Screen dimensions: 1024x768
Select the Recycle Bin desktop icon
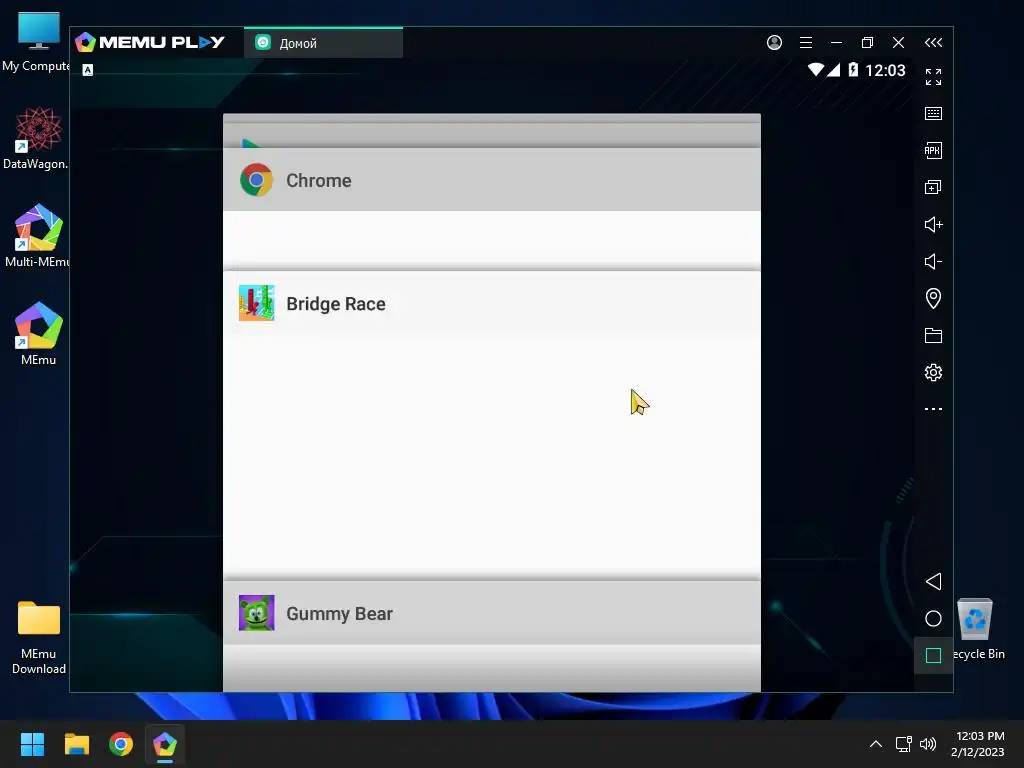click(977, 629)
